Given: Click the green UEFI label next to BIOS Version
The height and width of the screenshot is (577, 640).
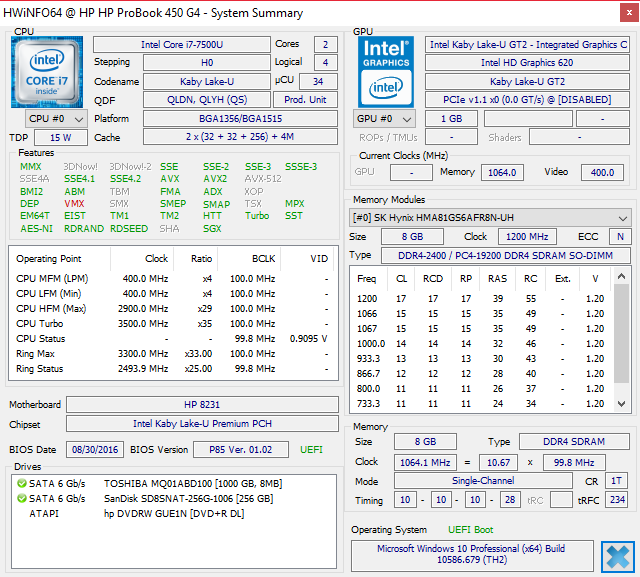Looking at the screenshot, I should [x=311, y=450].
